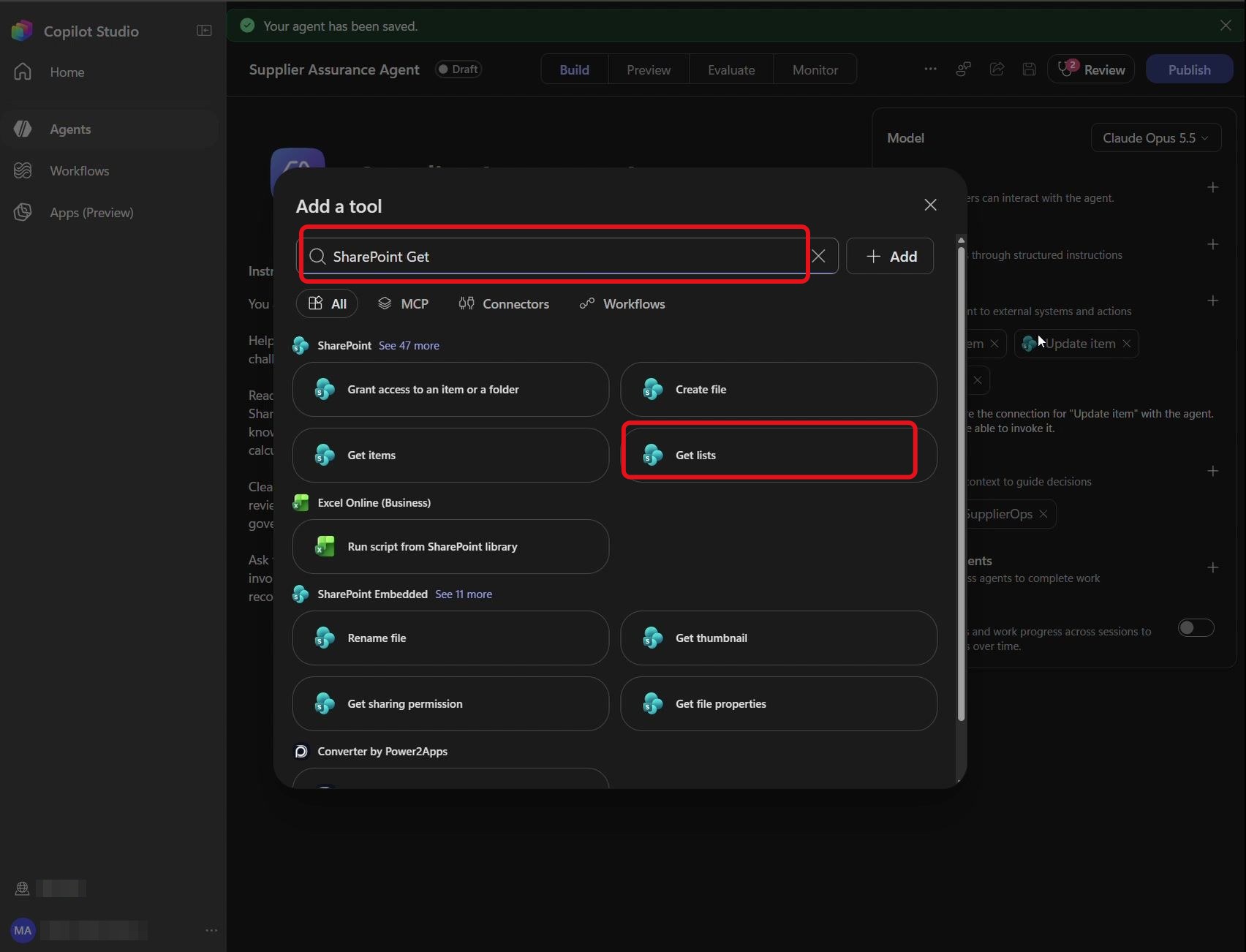Switch to the Monitor tab
Viewport: 1246px width, 952px height.
tap(815, 69)
